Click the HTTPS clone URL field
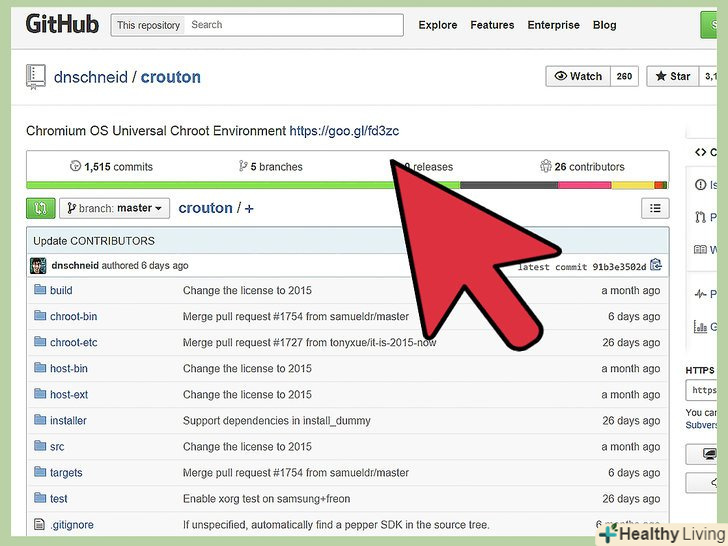This screenshot has width=728, height=546. tap(702, 390)
